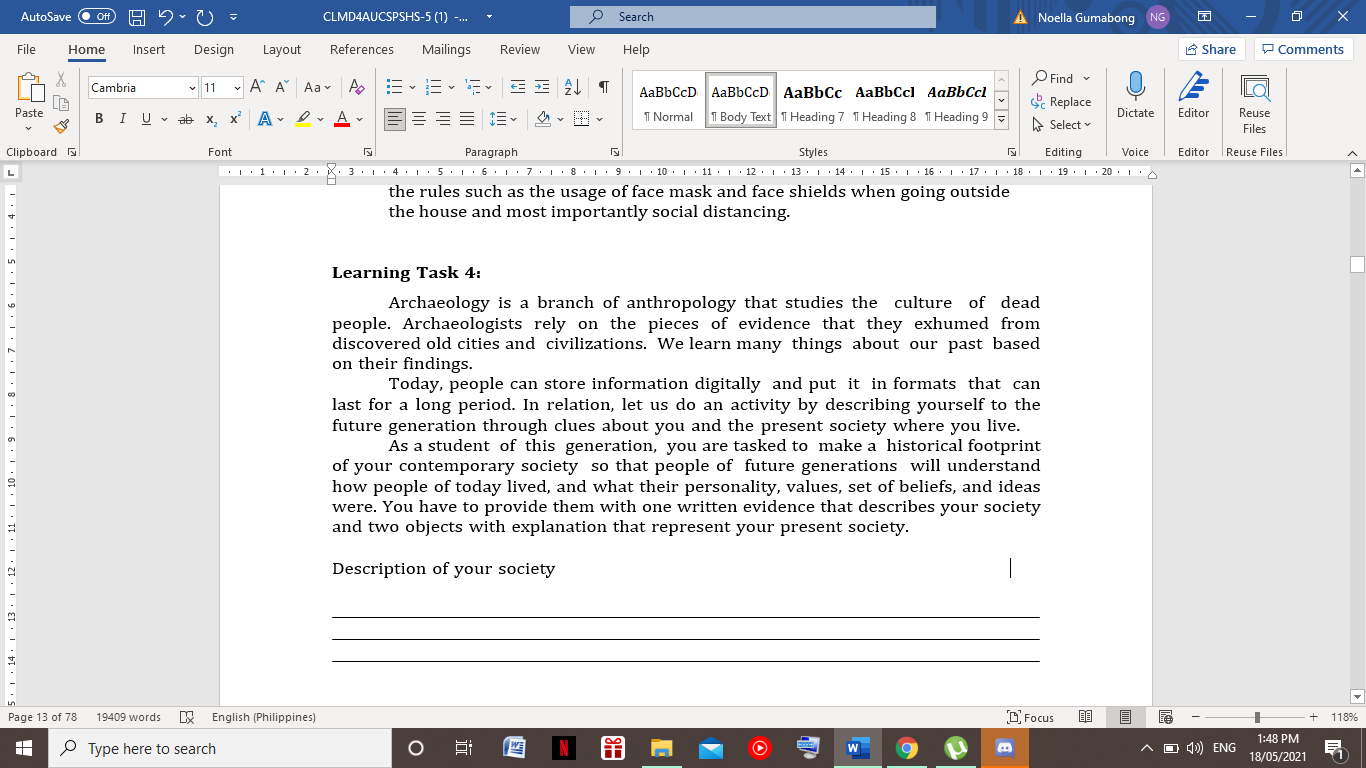Image resolution: width=1366 pixels, height=768 pixels.
Task: Select the strikethrough icon
Action: click(184, 118)
